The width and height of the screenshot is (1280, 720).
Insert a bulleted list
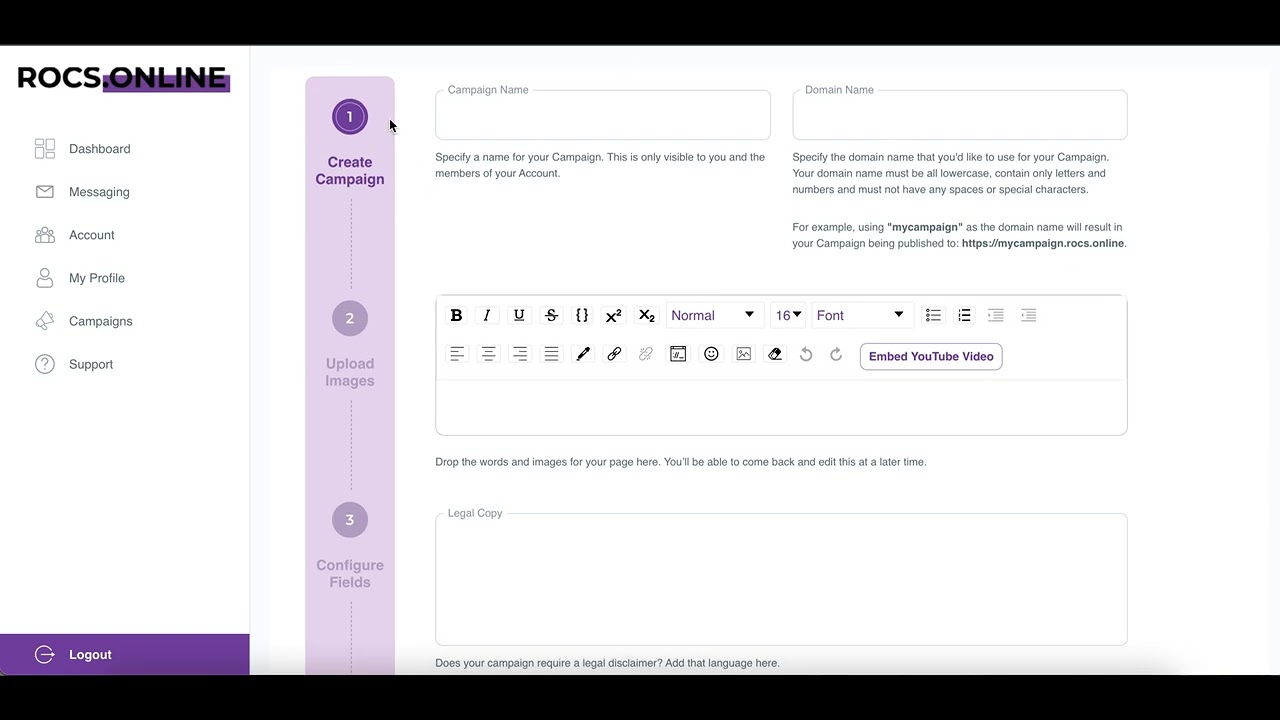pos(933,315)
